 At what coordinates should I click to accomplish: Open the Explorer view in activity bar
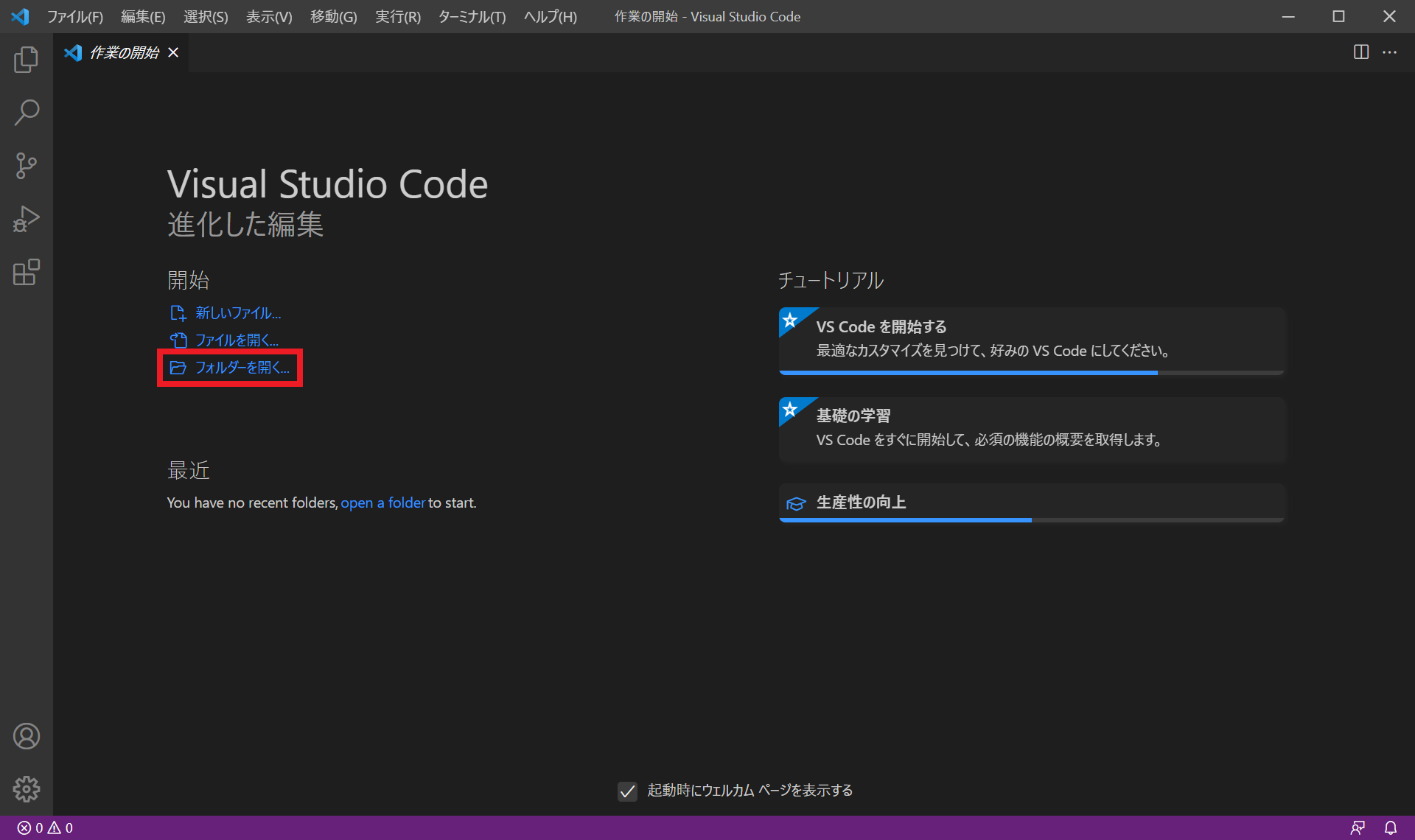tap(26, 60)
